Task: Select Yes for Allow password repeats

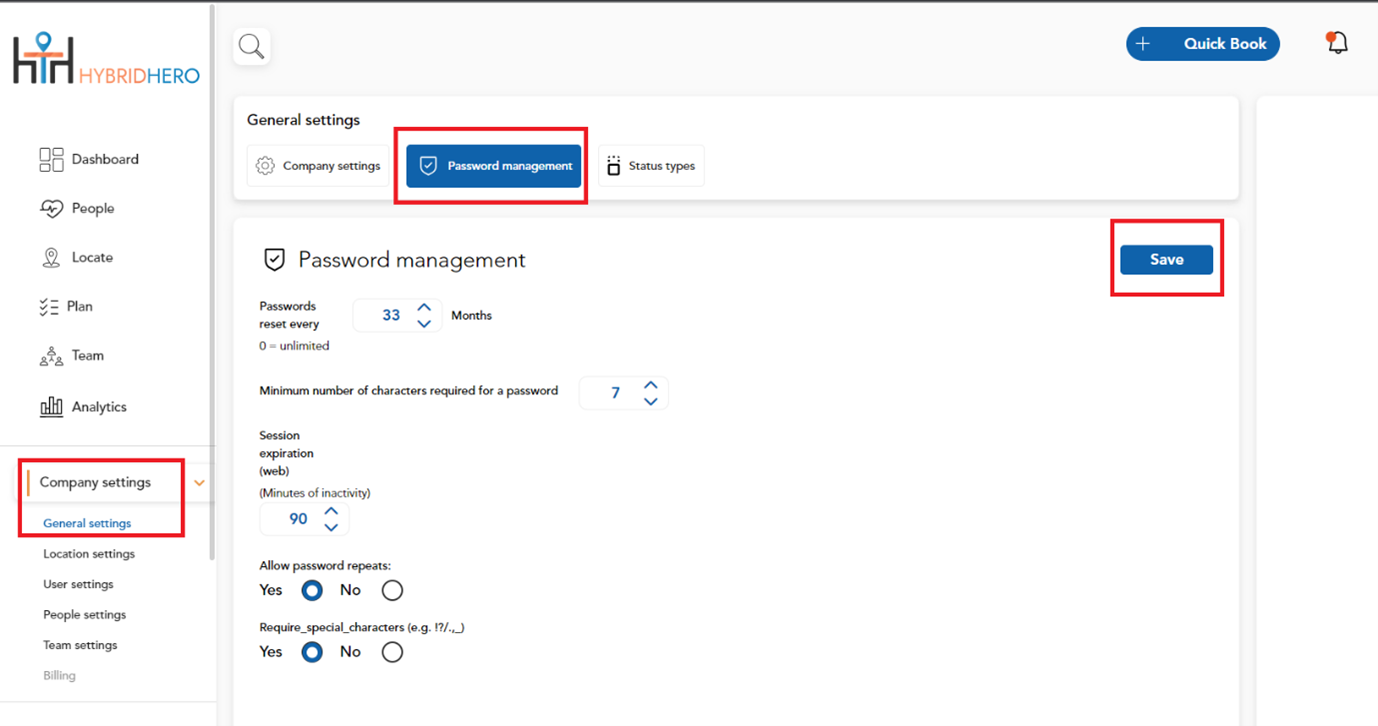Action: [312, 590]
